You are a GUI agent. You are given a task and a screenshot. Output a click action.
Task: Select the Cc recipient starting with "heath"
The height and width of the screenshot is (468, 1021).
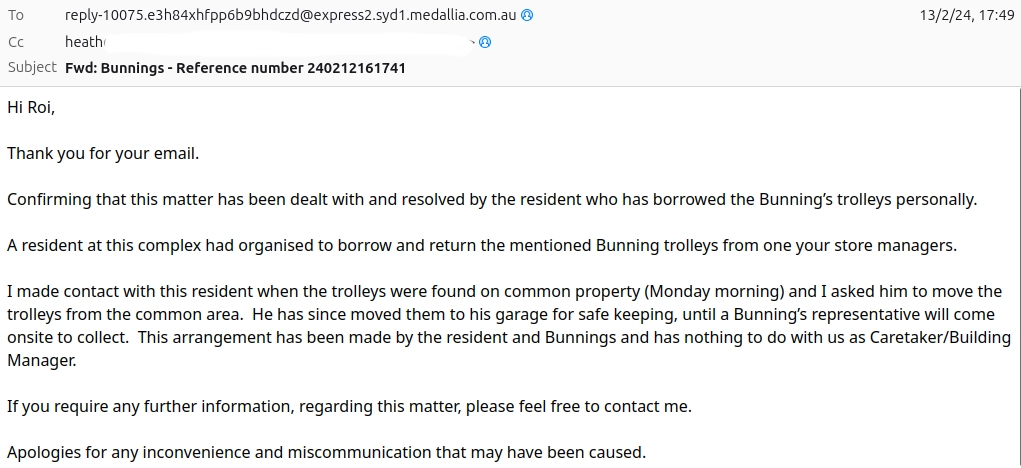click(84, 42)
